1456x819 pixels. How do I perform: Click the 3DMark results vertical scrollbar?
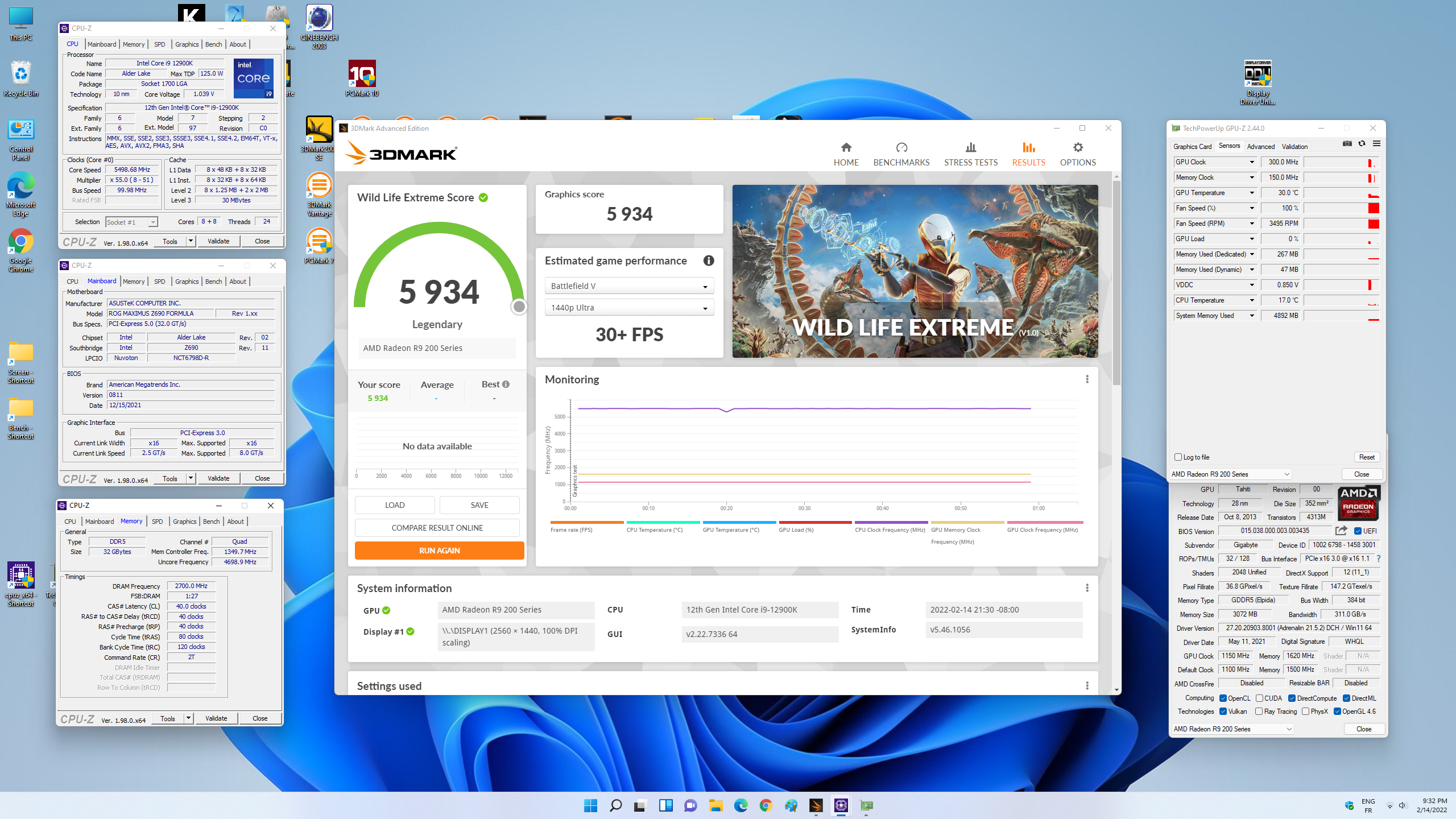click(1116, 283)
